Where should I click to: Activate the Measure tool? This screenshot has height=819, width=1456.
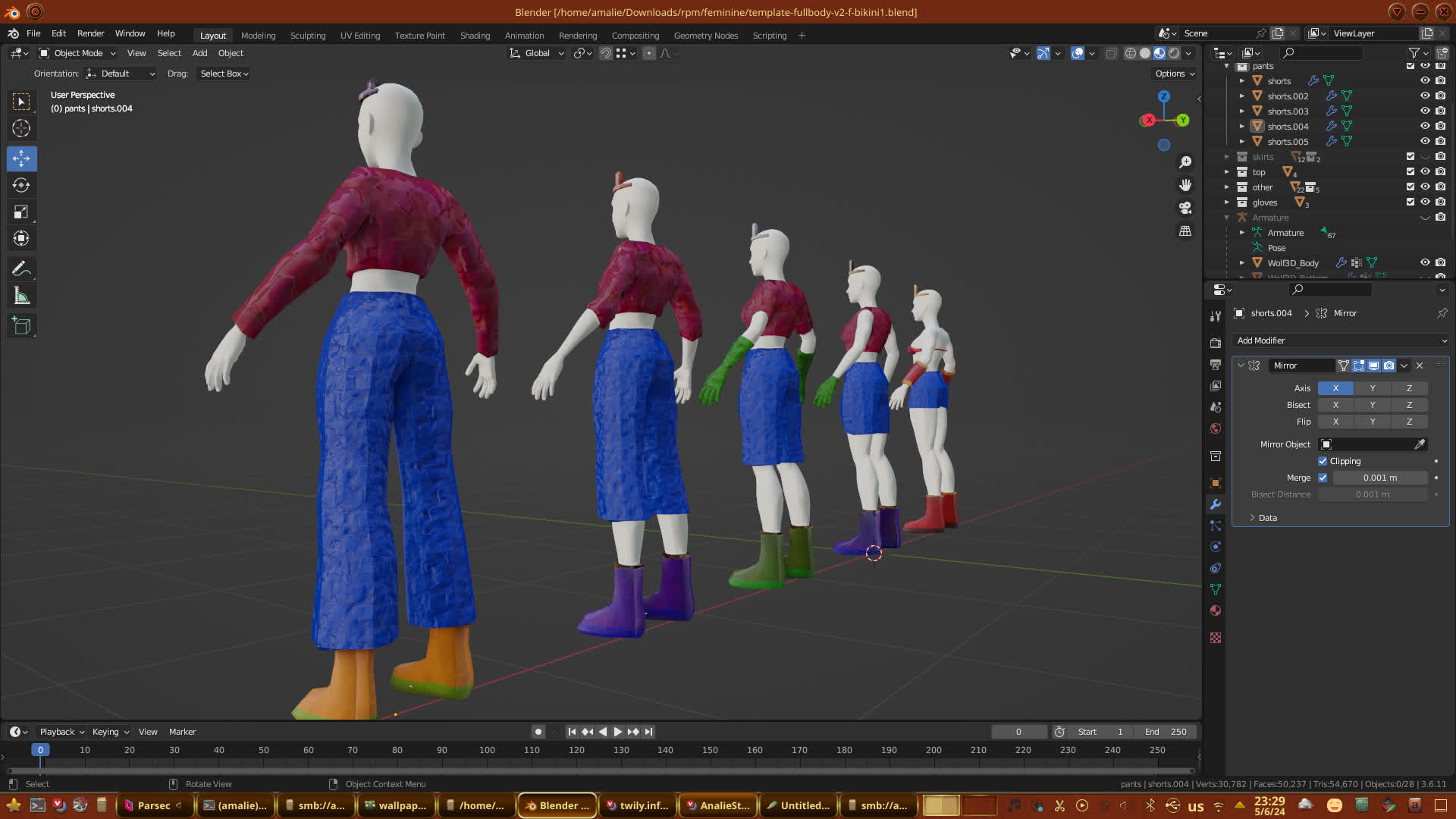point(21,297)
